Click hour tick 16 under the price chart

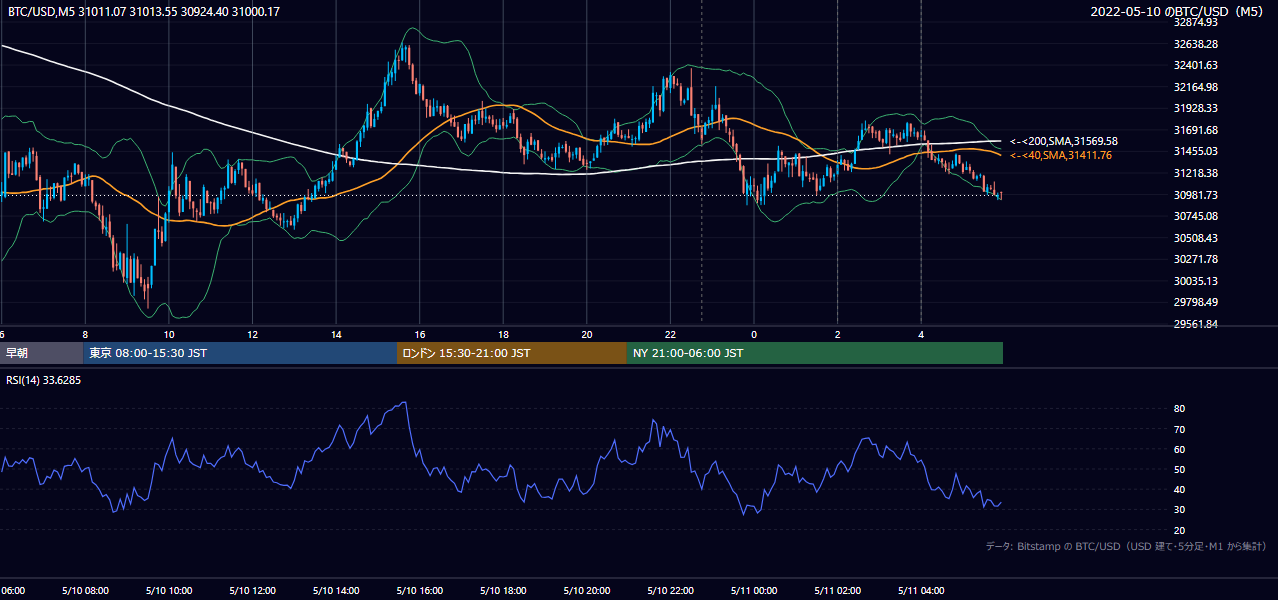pos(420,334)
